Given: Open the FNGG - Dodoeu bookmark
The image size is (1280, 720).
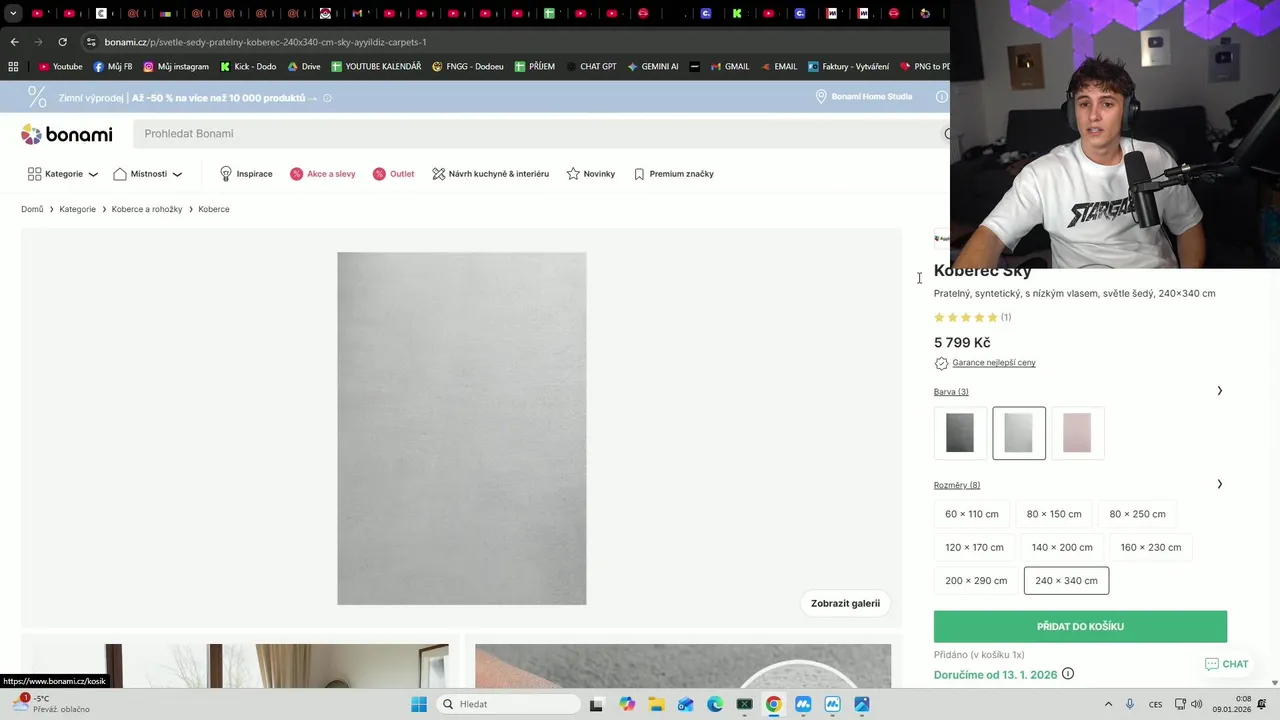Looking at the screenshot, I should pyautogui.click(x=468, y=67).
